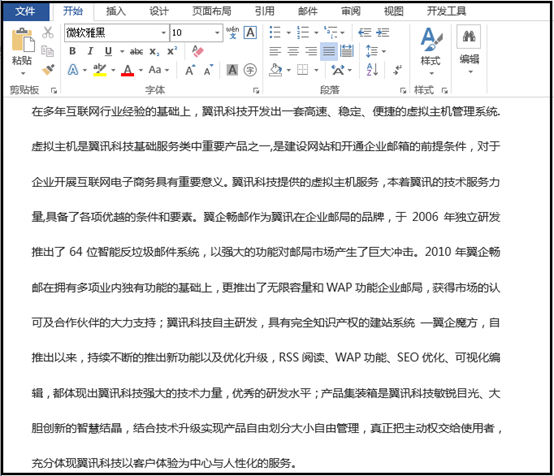
Task: Open Text Effects outlined A
Action: (x=73, y=70)
